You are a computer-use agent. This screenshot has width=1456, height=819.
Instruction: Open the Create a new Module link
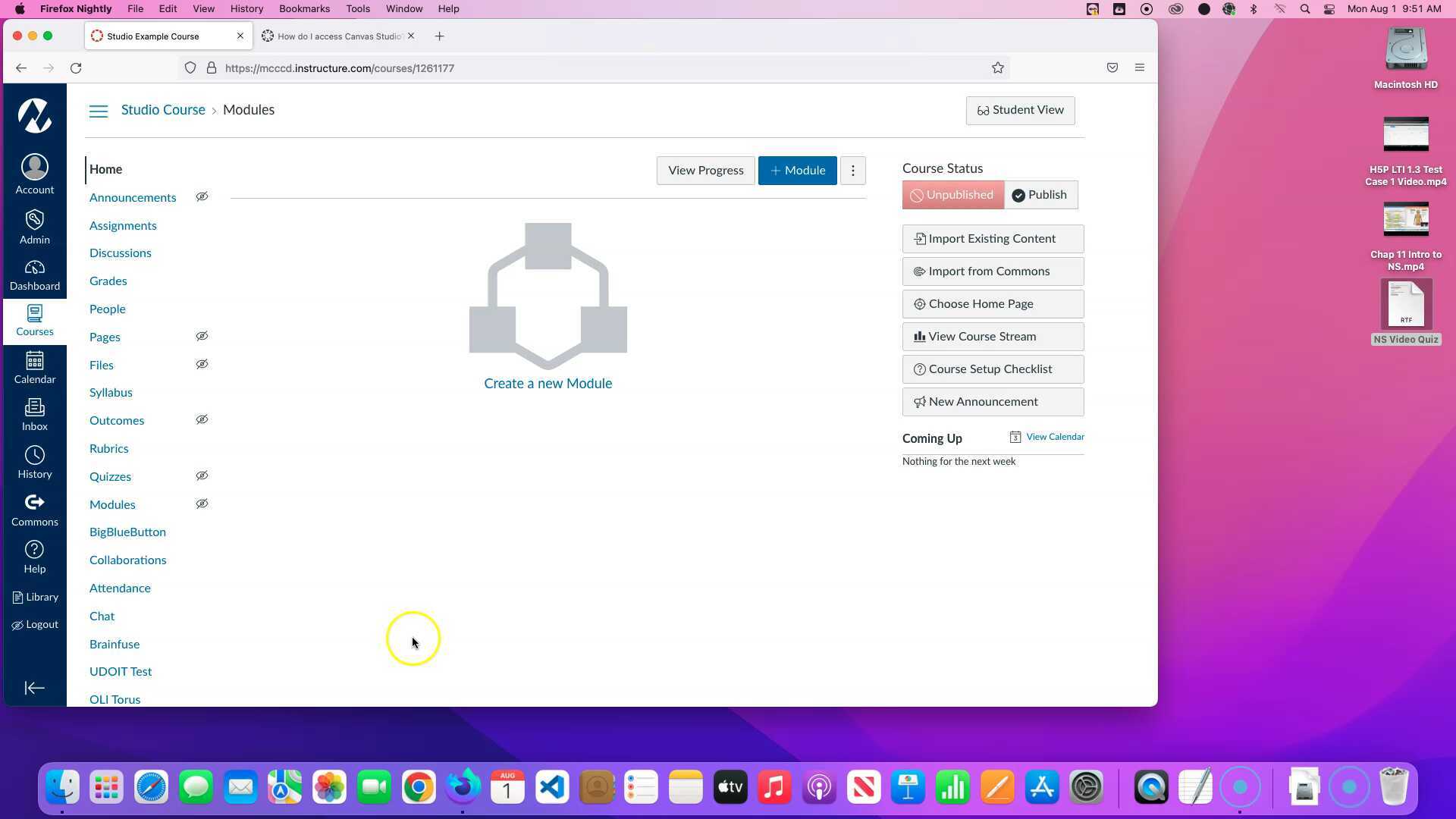(x=548, y=384)
